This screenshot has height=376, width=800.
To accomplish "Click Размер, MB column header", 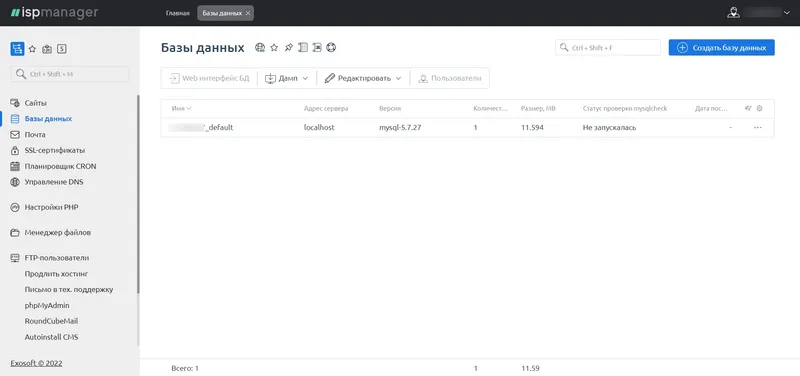I will pos(539,109).
